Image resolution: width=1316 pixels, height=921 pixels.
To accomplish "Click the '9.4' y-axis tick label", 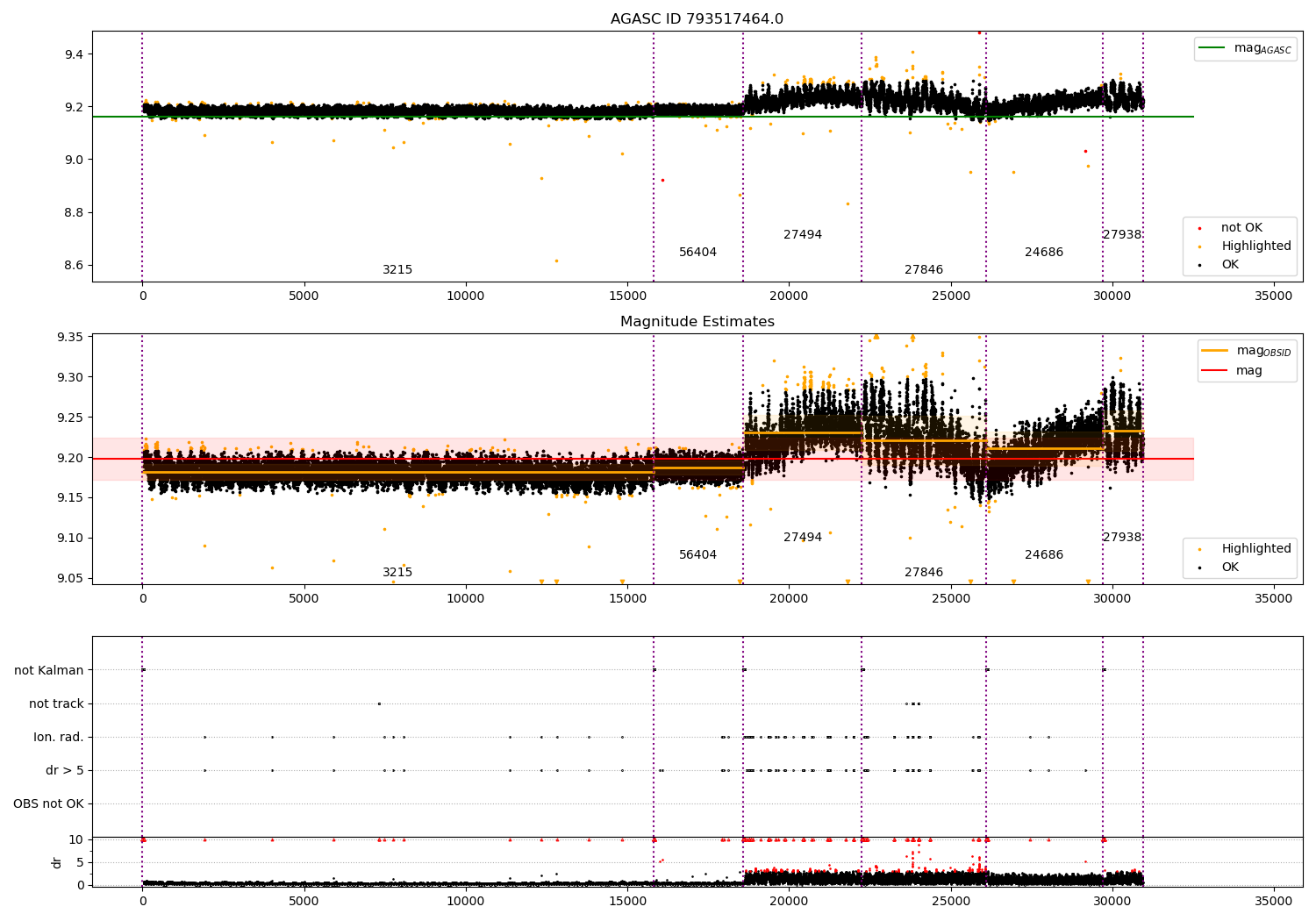I will (x=75, y=54).
